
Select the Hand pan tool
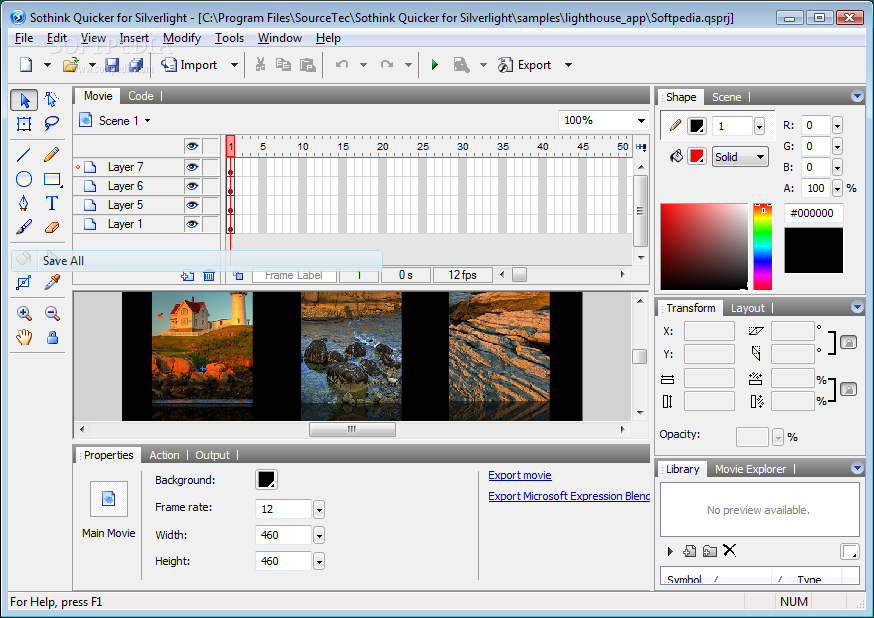[24, 337]
